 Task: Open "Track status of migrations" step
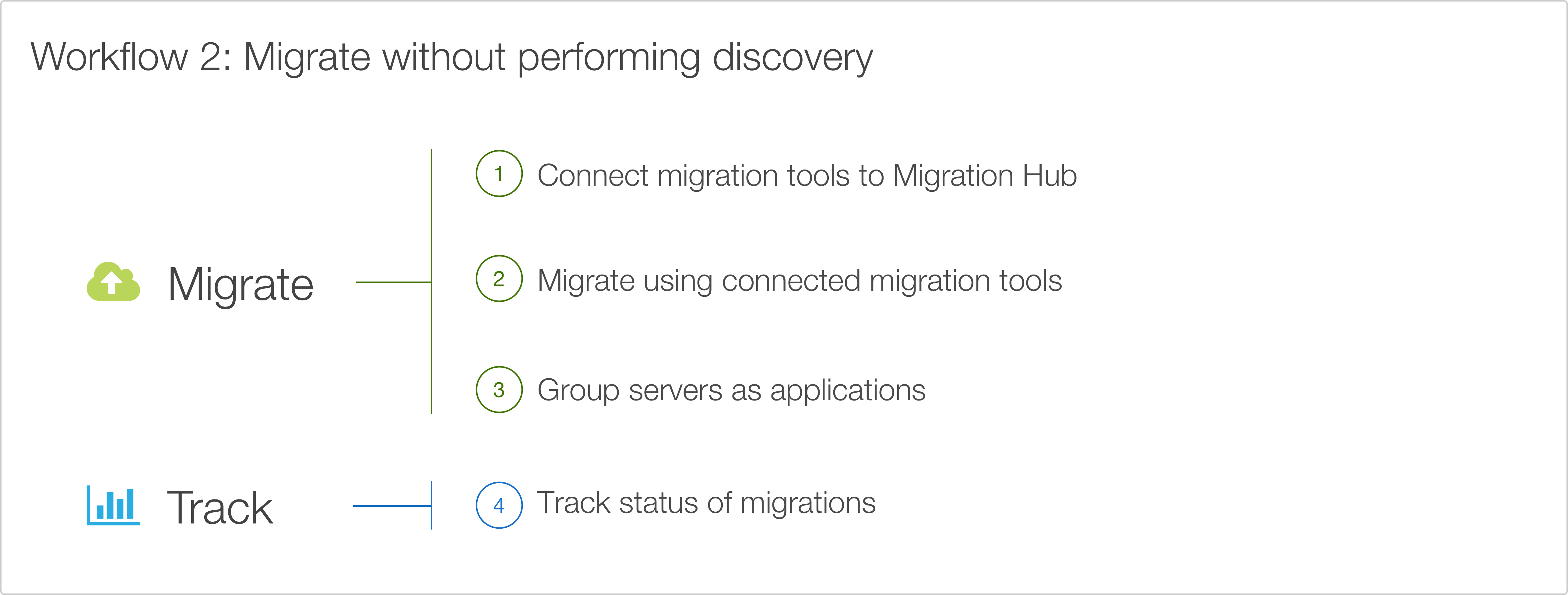[x=706, y=503]
